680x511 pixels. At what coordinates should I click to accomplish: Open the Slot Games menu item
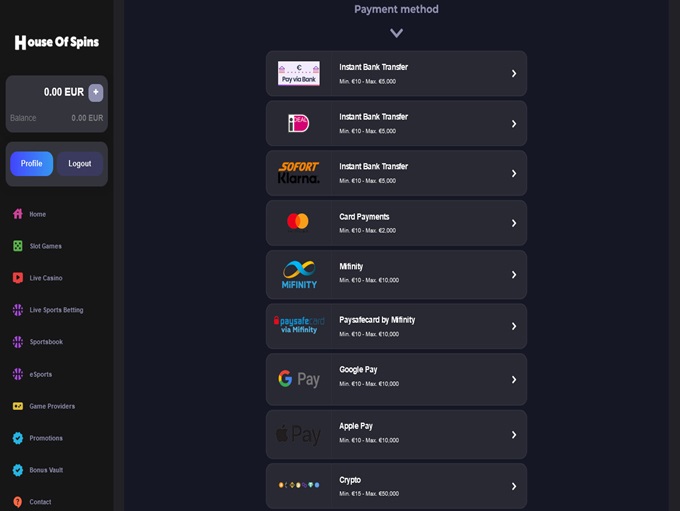[x=45, y=246]
